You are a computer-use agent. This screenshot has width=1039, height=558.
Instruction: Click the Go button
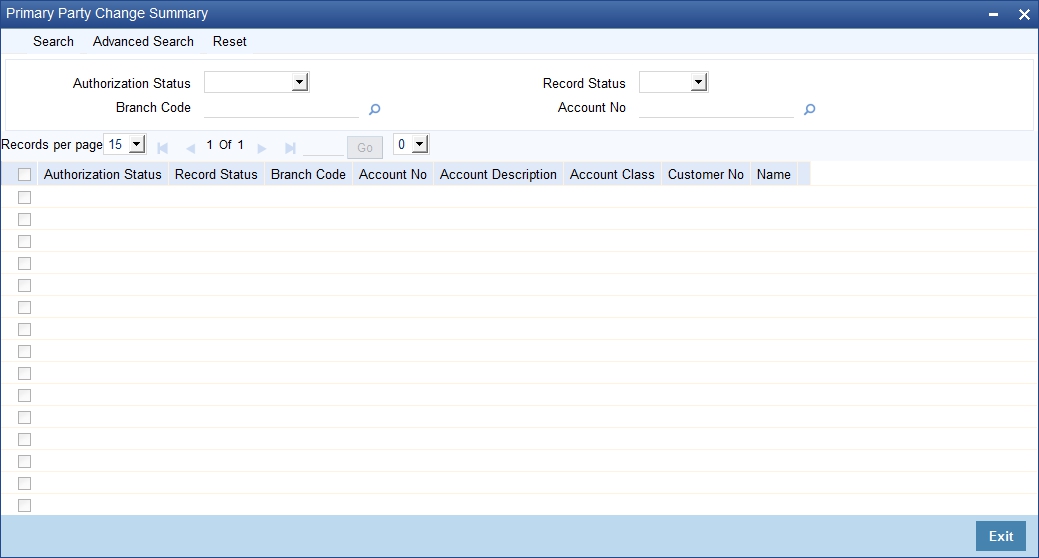[x=365, y=147]
